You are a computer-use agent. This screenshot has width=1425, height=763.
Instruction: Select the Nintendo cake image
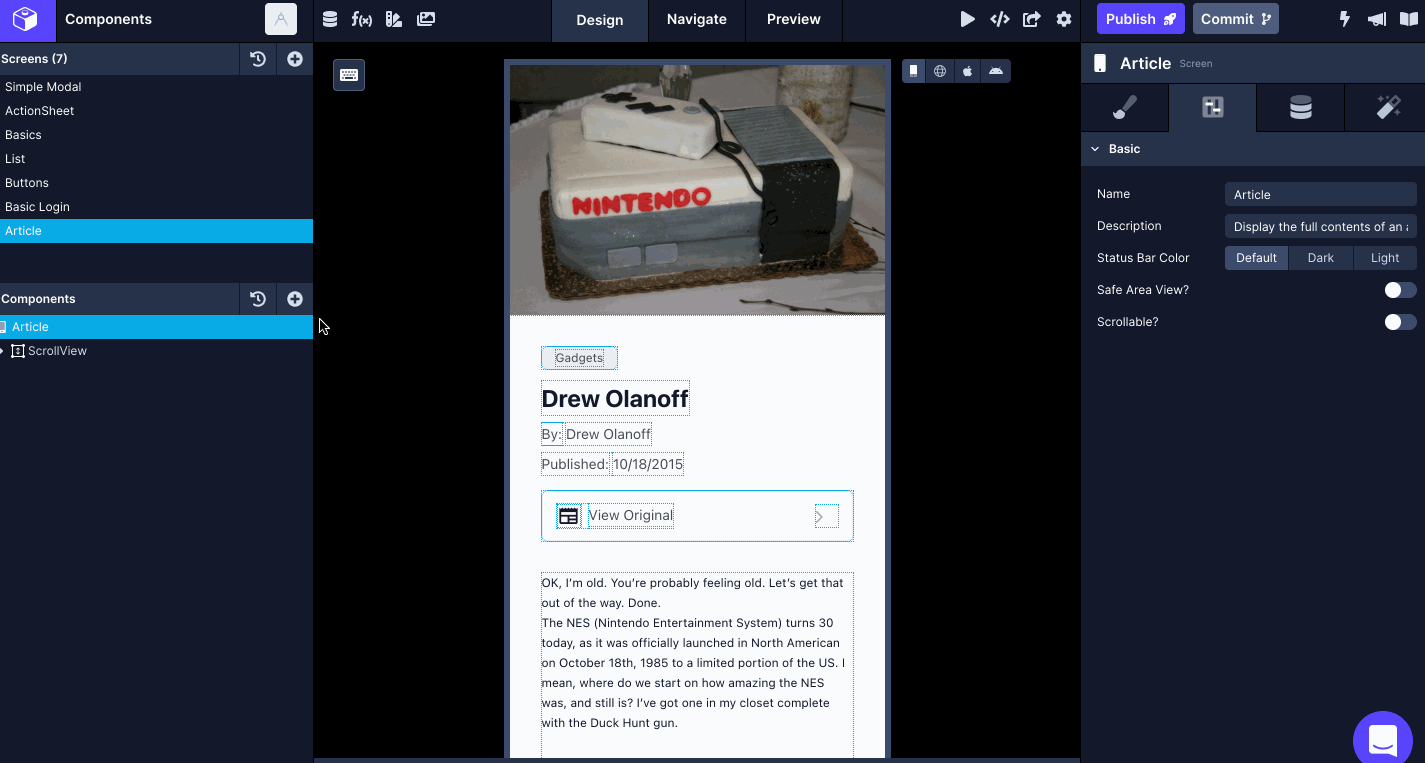(x=697, y=190)
